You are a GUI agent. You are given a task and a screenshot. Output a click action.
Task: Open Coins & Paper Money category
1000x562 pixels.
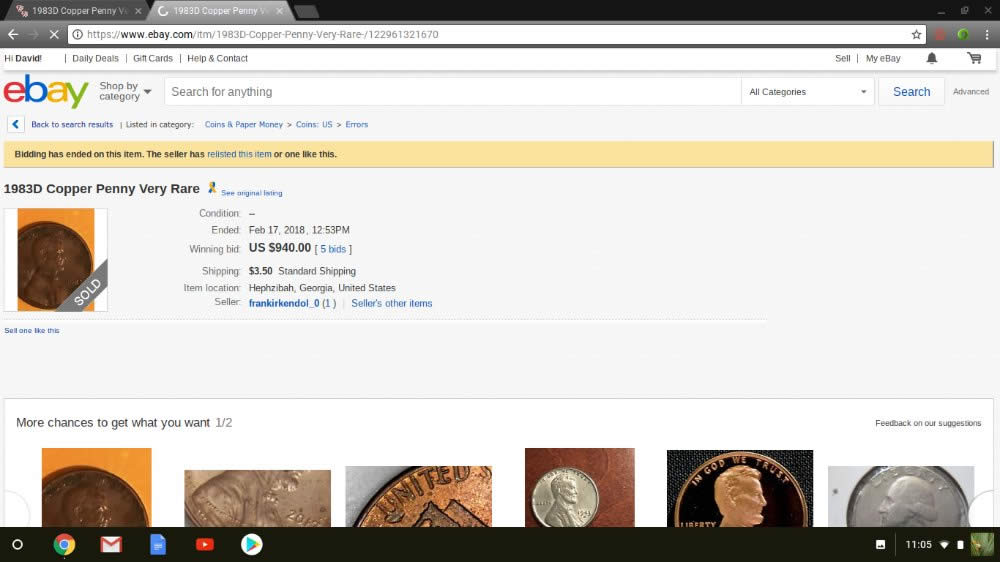(244, 124)
